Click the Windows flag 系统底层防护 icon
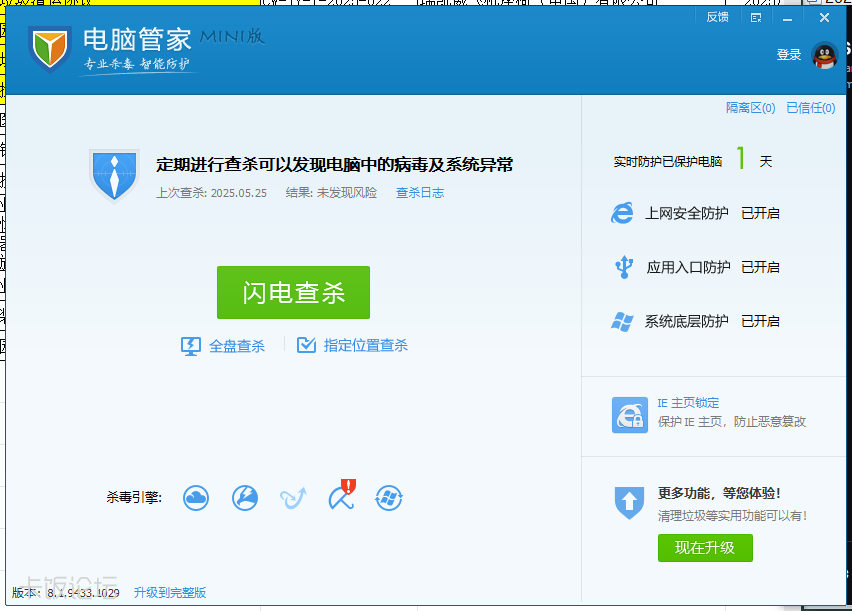Image resolution: width=852 pixels, height=611 pixels. click(x=622, y=321)
